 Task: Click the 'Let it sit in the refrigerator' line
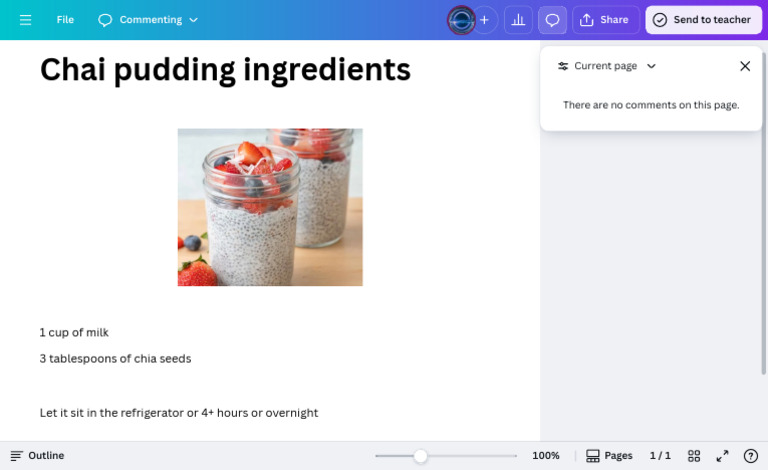tap(179, 413)
